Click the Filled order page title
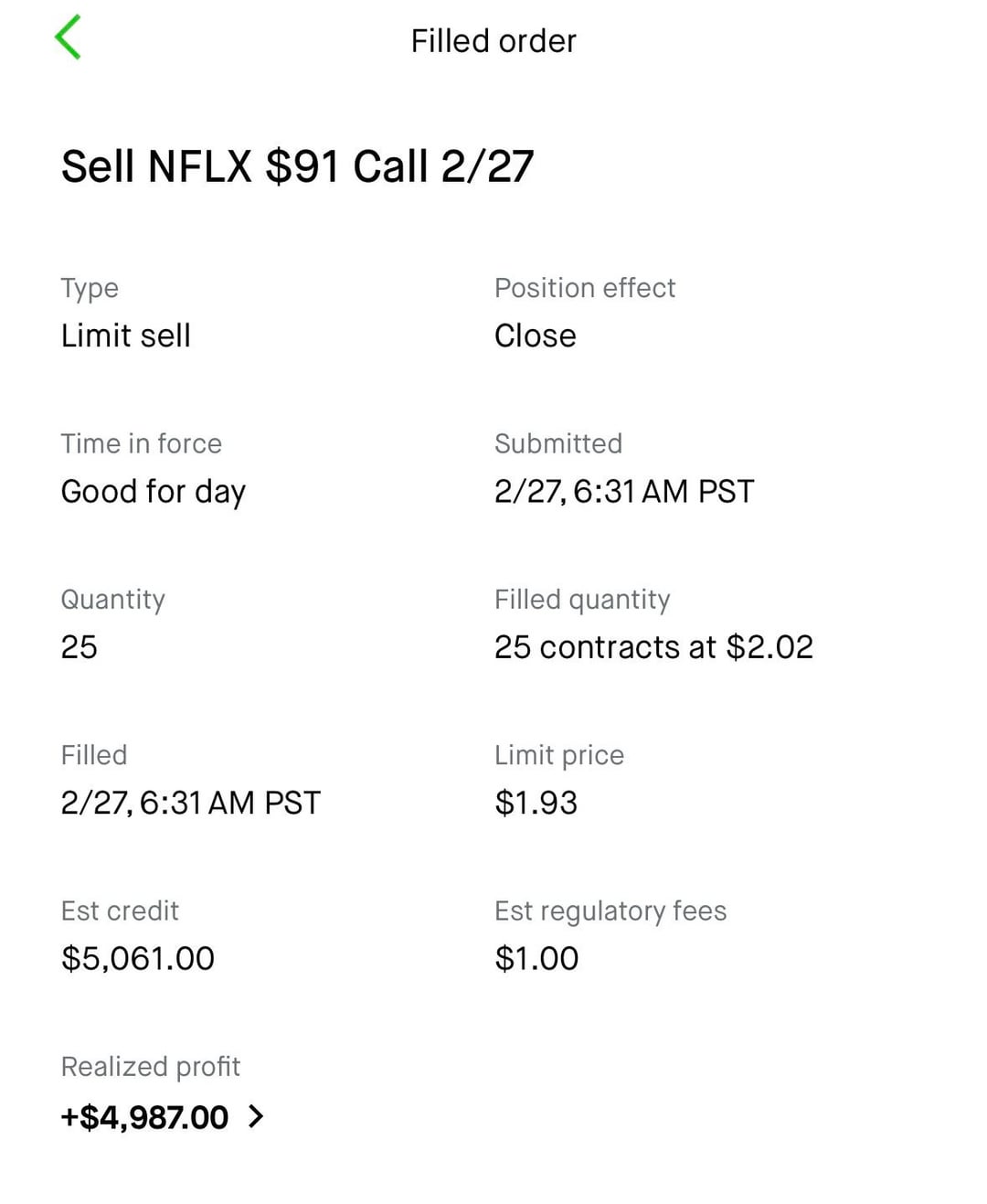Screen dimensions: 987x1204 click(x=493, y=41)
